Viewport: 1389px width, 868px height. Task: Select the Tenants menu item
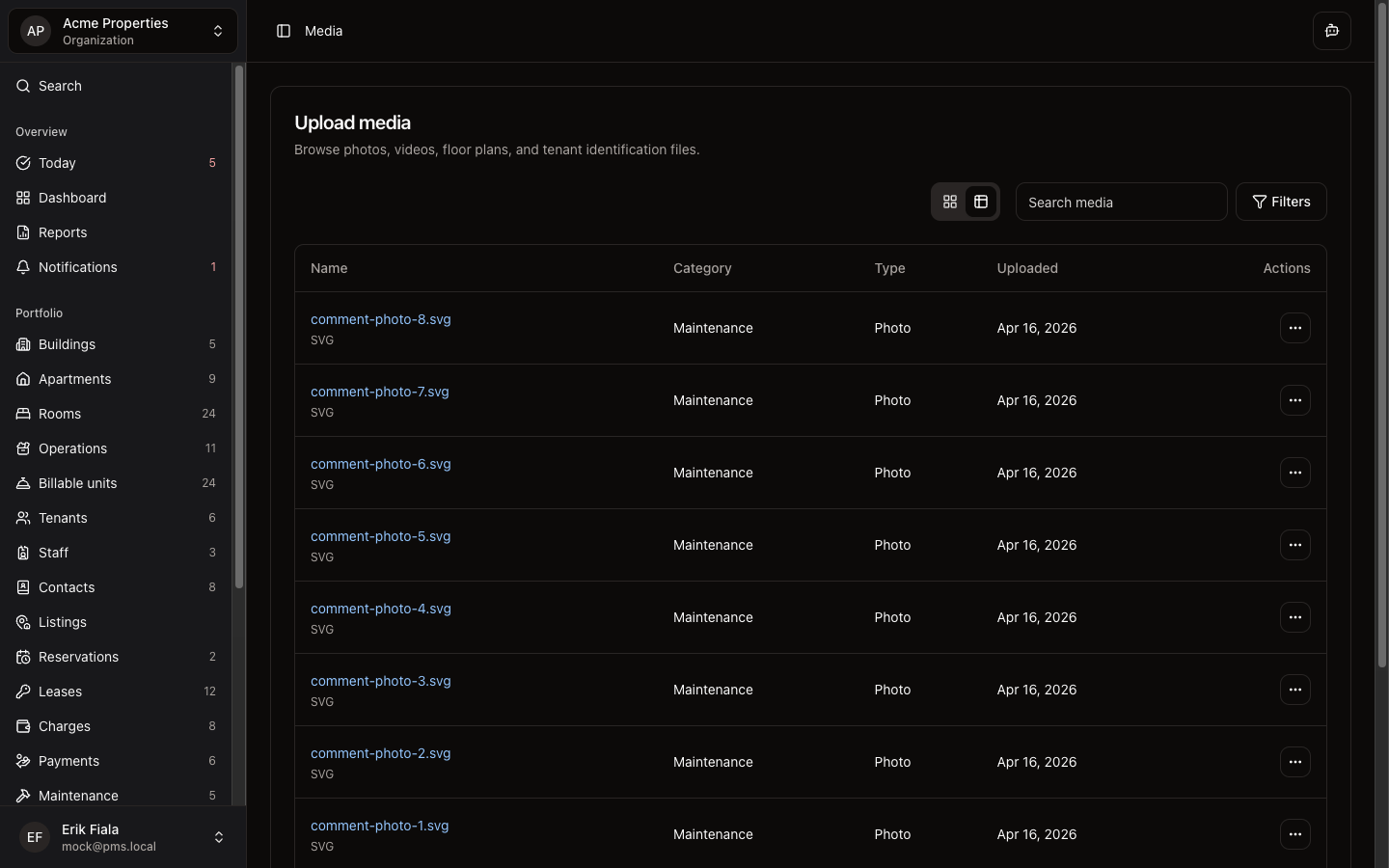pos(63,518)
